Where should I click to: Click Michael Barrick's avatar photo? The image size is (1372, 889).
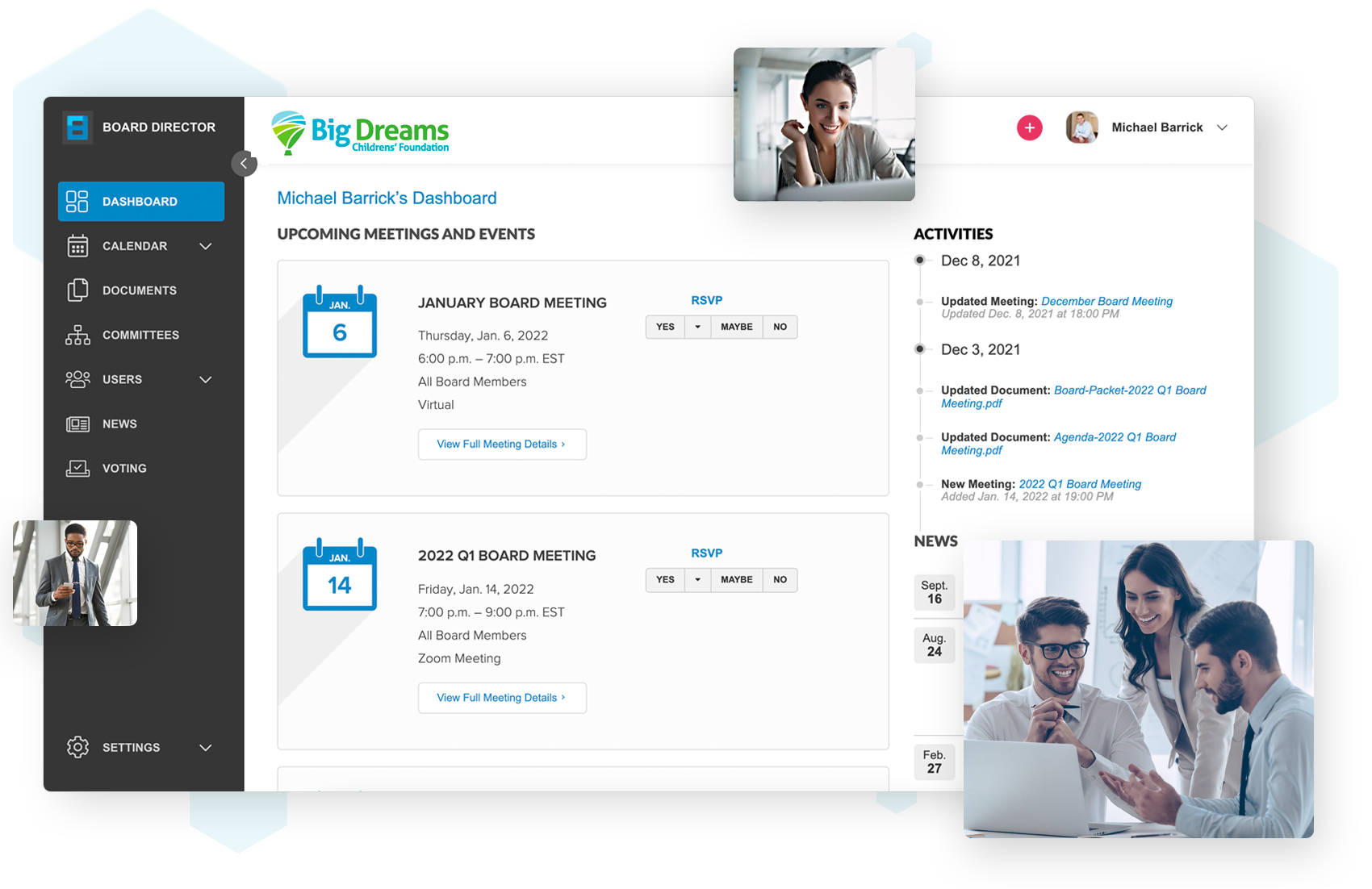[x=1082, y=127]
